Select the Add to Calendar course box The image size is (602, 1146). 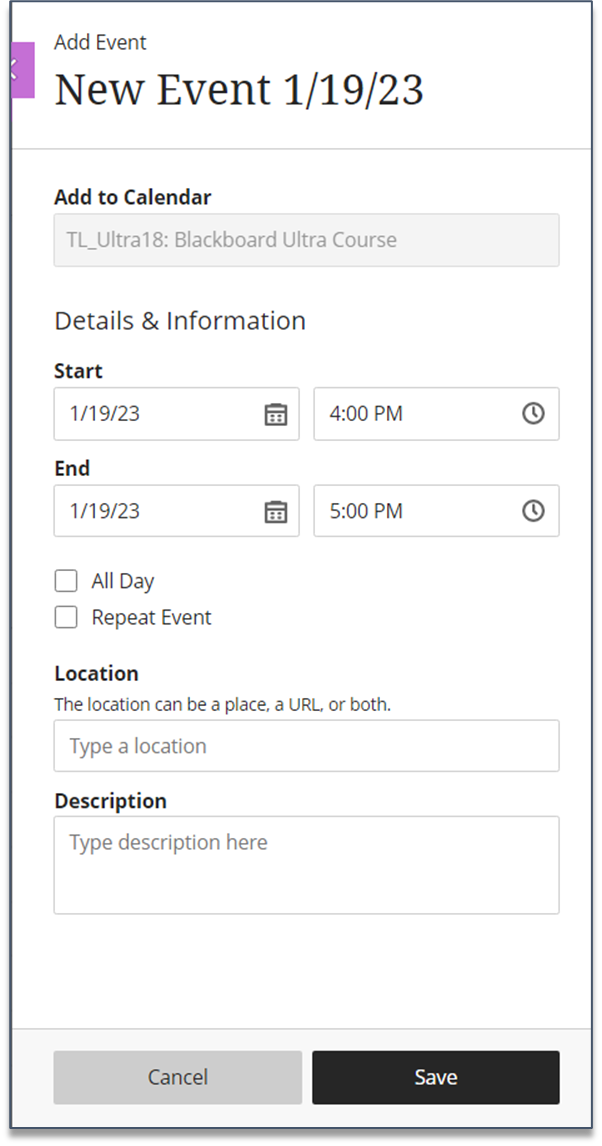(x=307, y=240)
